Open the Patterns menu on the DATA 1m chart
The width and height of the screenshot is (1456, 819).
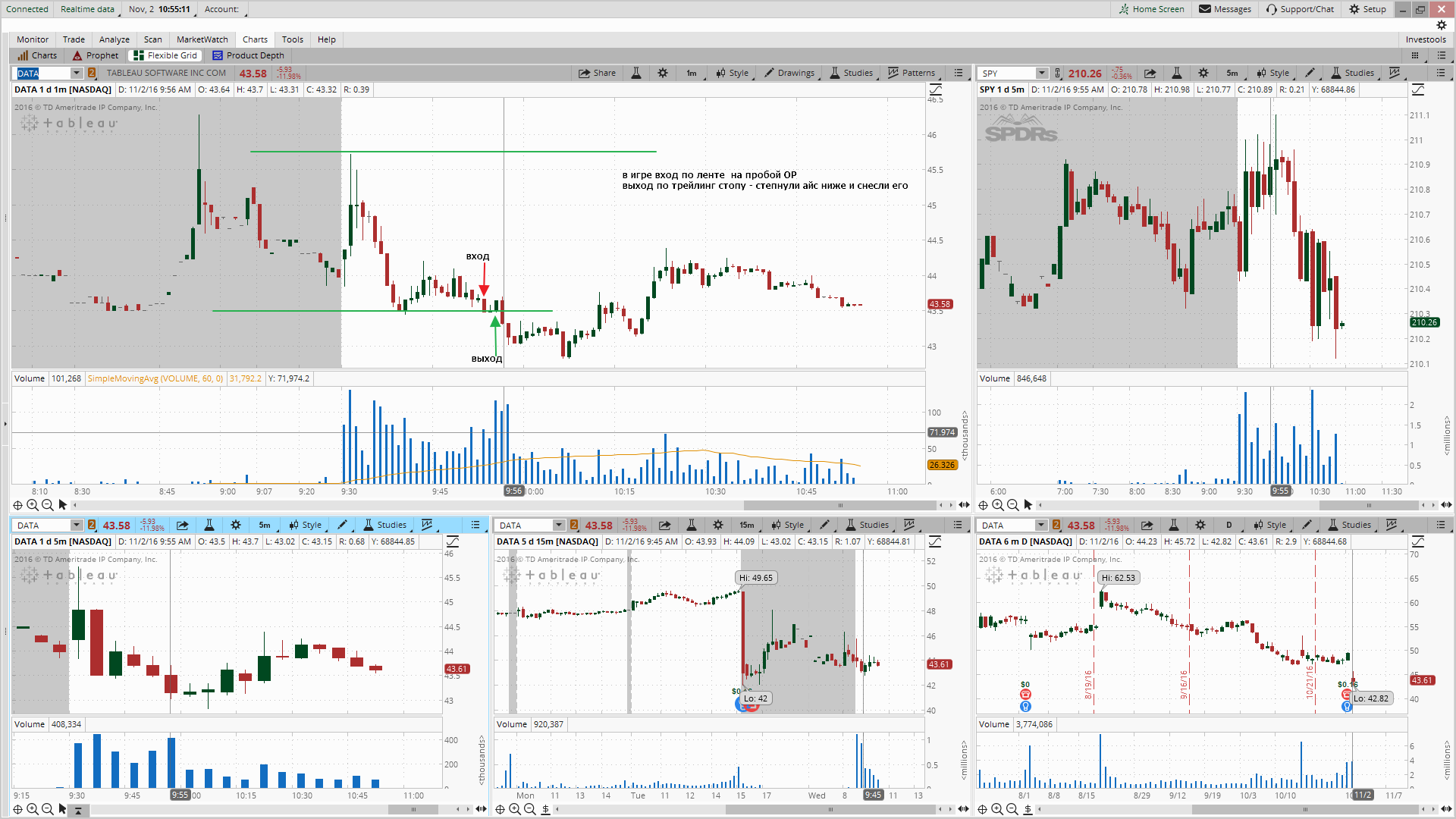coord(912,73)
